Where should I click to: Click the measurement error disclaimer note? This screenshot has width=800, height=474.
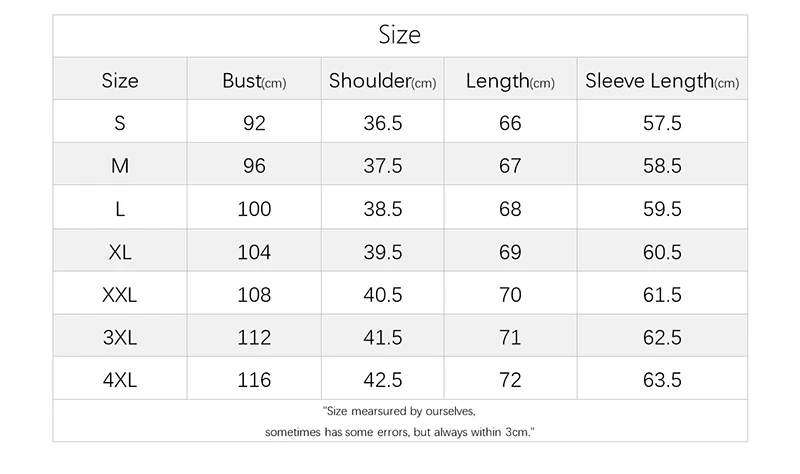point(400,422)
